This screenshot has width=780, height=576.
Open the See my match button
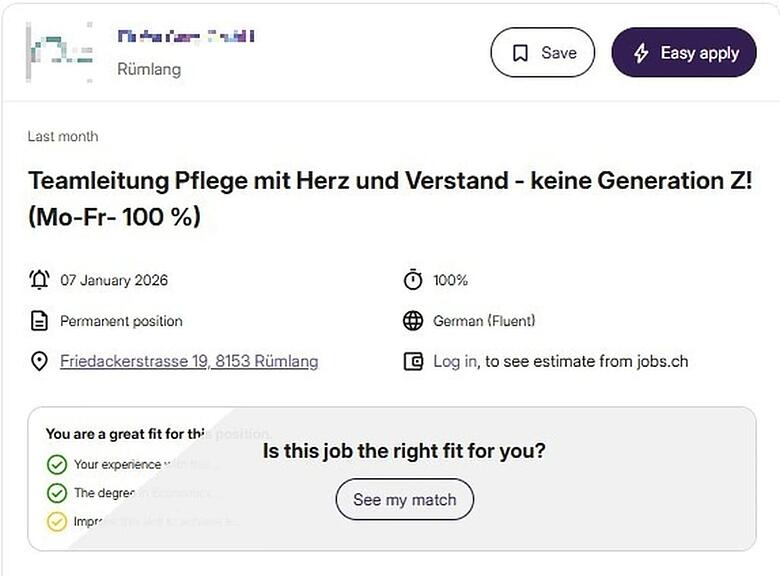404,500
